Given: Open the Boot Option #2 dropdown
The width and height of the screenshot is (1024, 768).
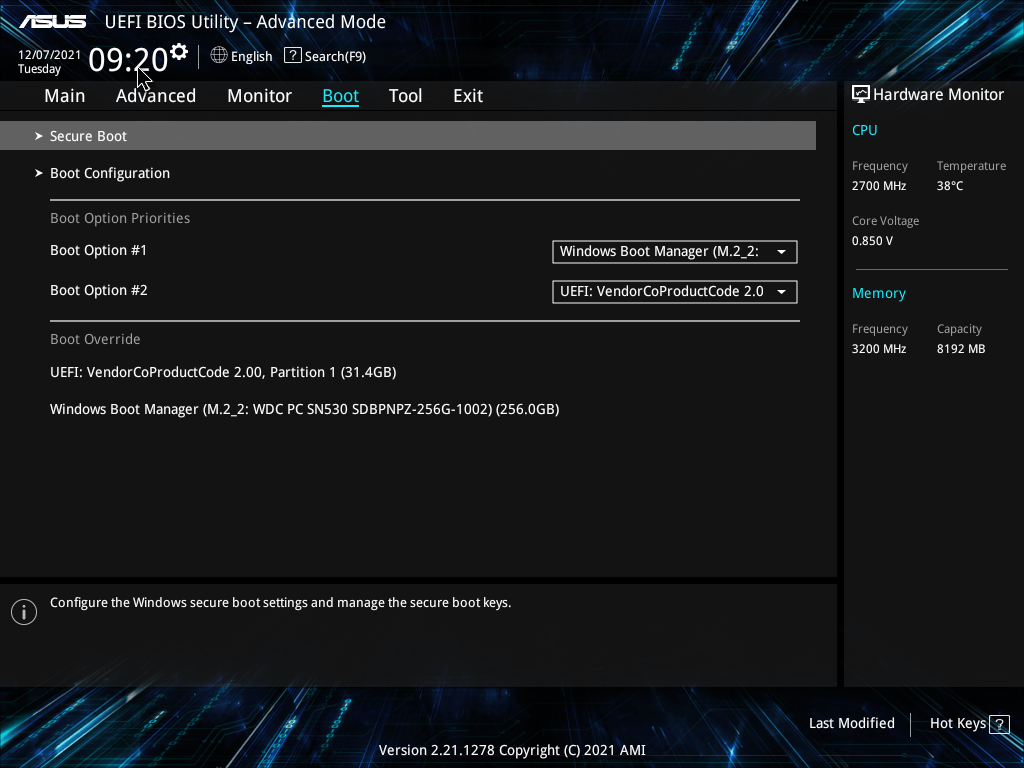Looking at the screenshot, I should click(x=675, y=291).
